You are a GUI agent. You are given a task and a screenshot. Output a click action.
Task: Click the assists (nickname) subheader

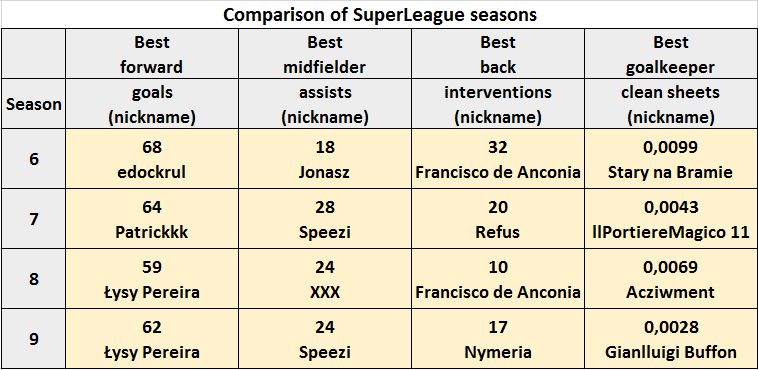[x=325, y=104]
